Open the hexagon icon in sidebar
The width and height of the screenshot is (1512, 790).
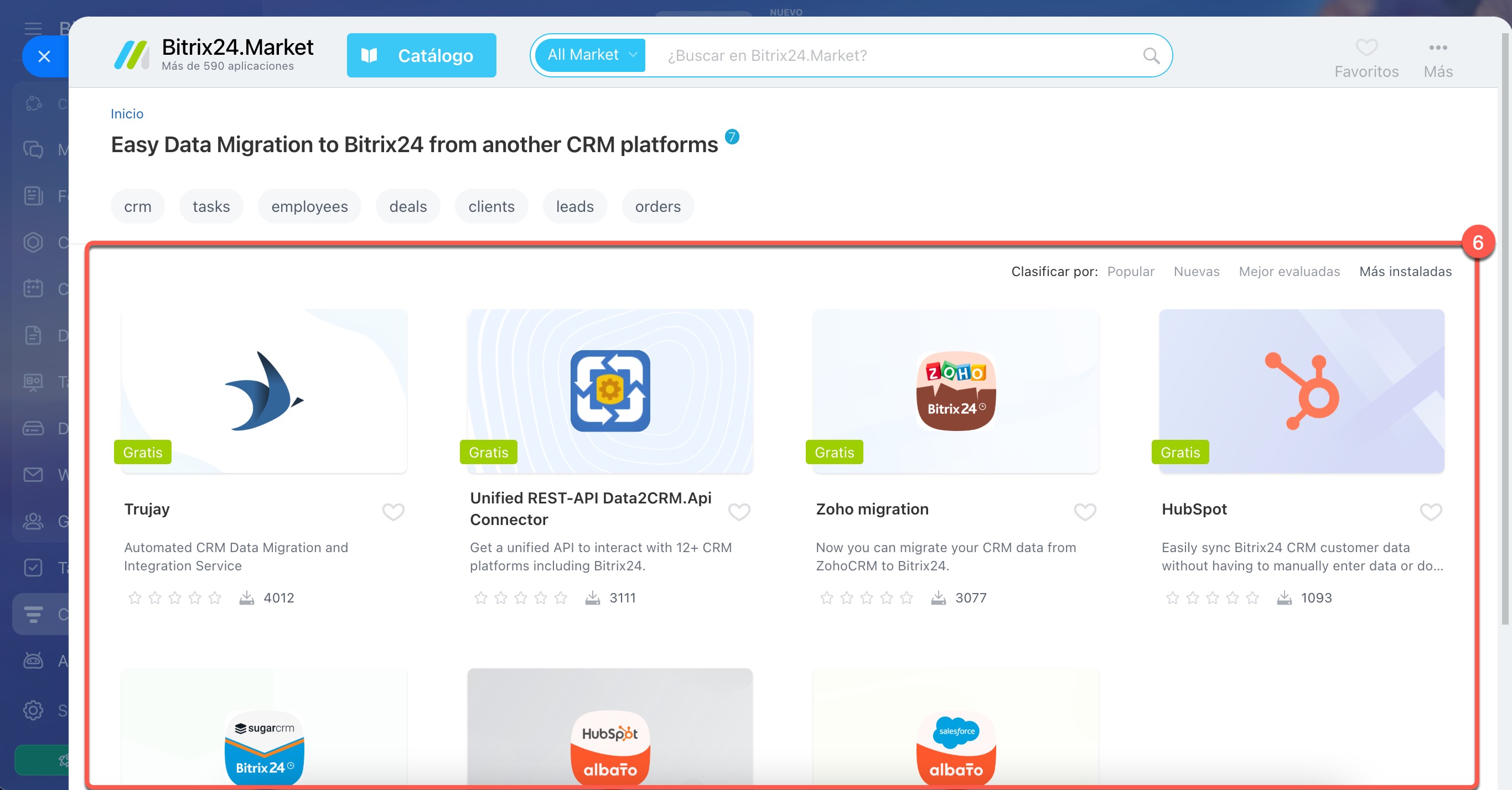[33, 242]
